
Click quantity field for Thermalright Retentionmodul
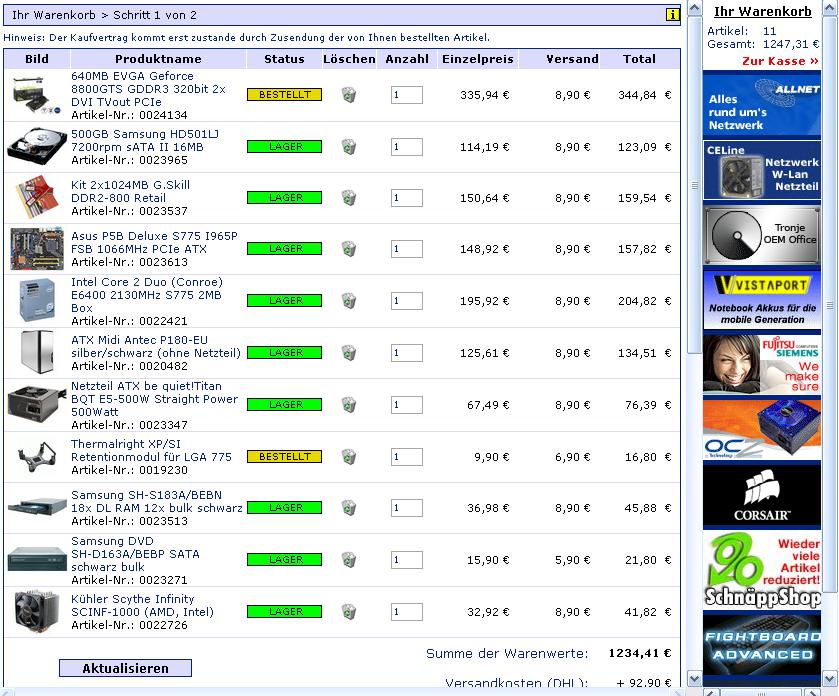(407, 457)
